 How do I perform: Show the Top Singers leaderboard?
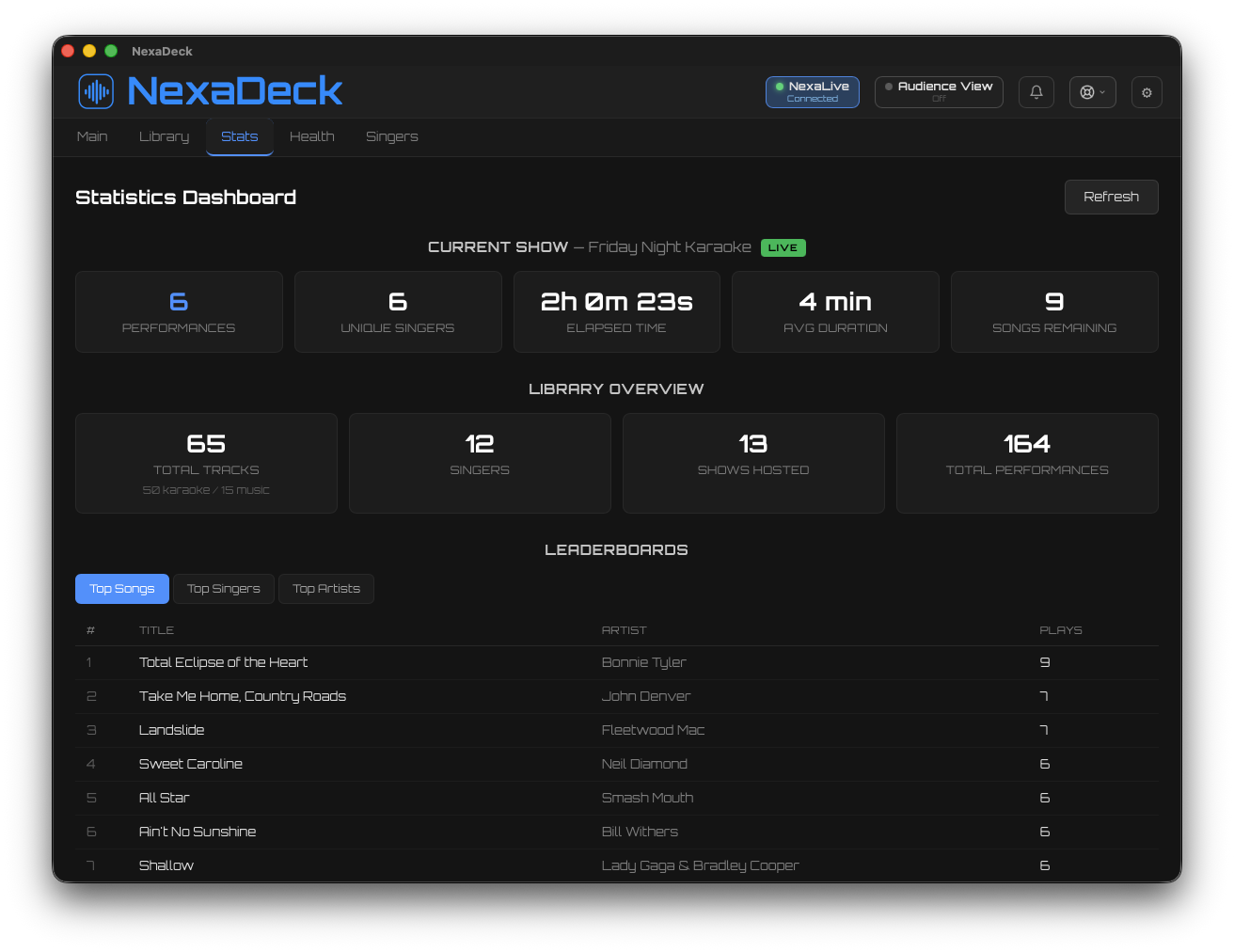point(224,589)
